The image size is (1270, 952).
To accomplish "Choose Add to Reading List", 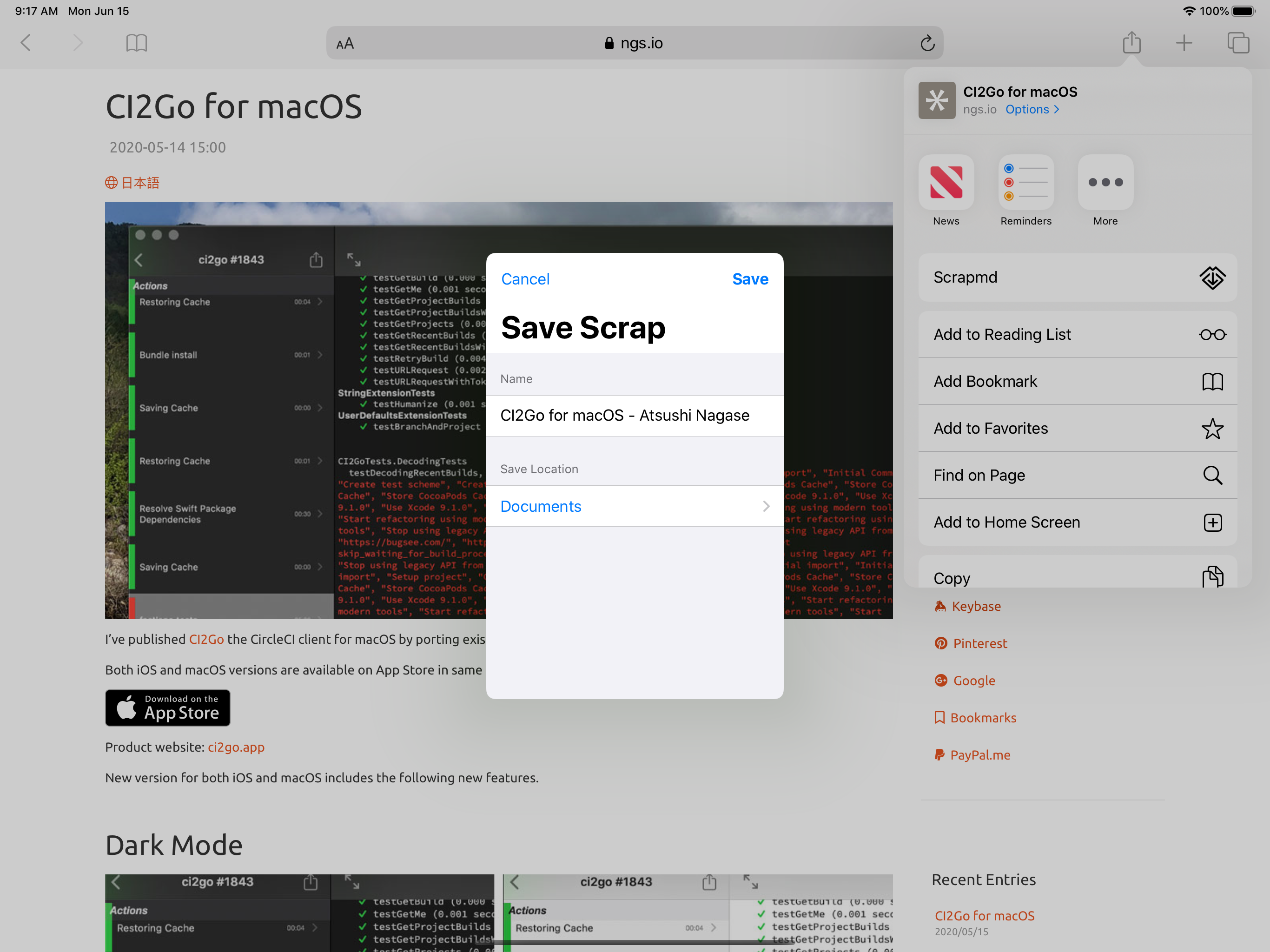I will [1077, 334].
